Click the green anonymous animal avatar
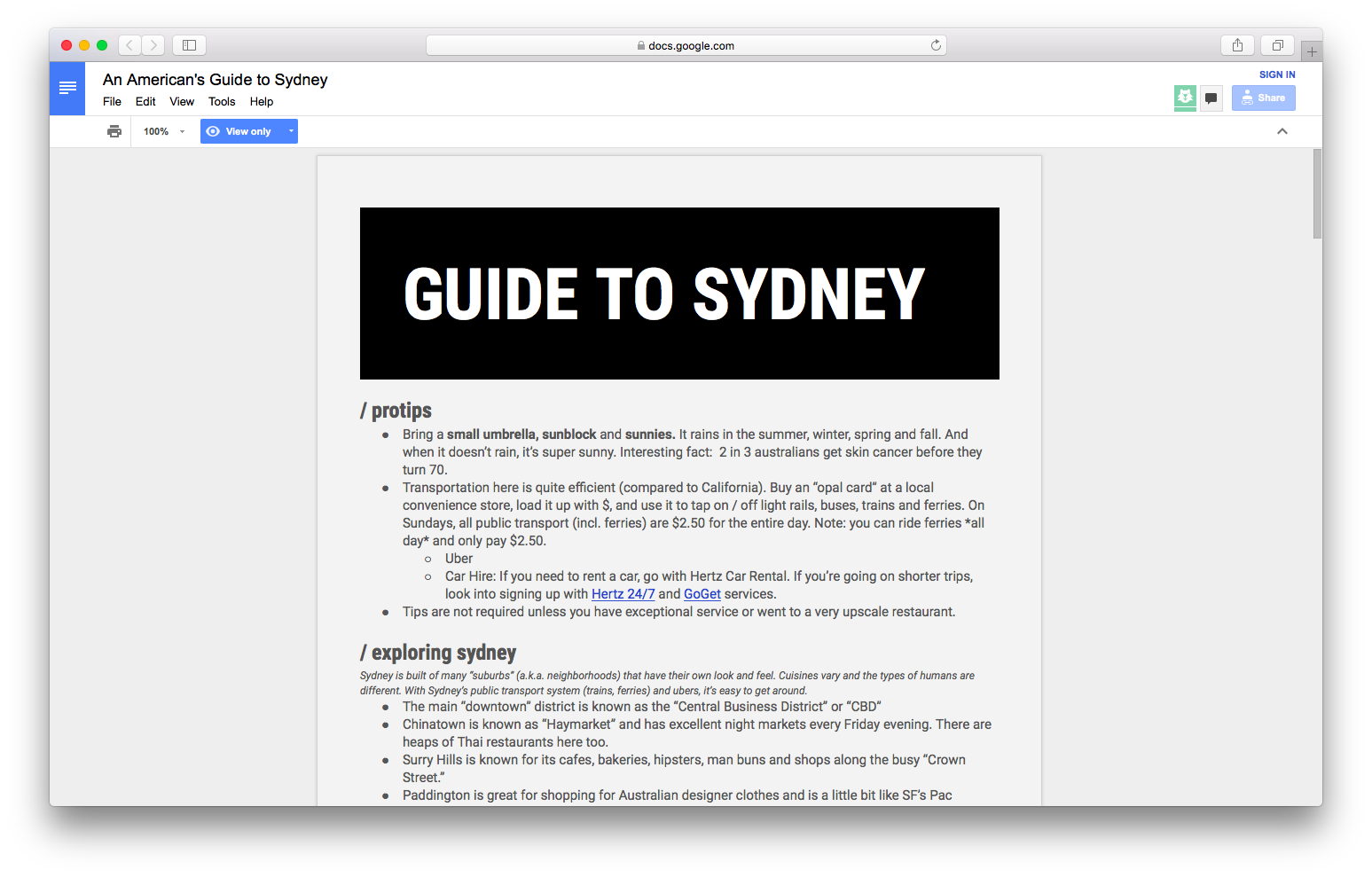1372x877 pixels. pos(1185,98)
